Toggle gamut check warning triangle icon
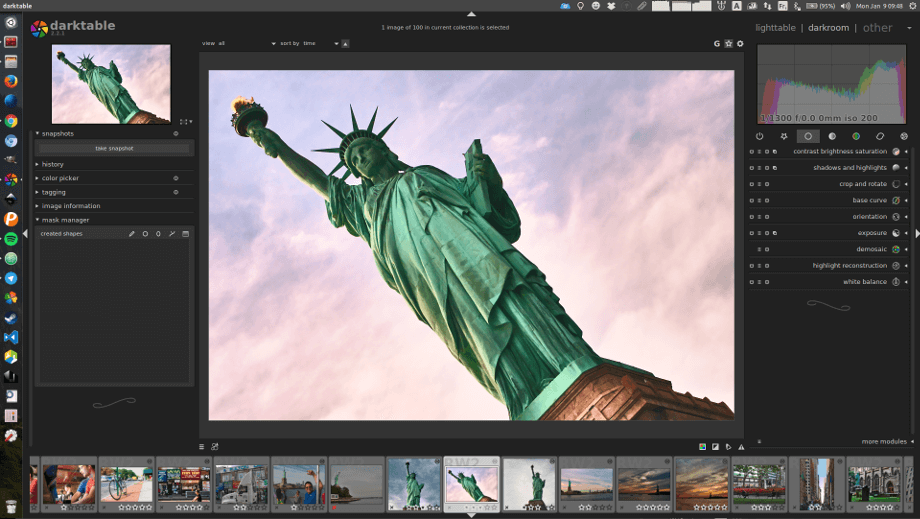Image resolution: width=920 pixels, height=519 pixels. click(x=741, y=447)
